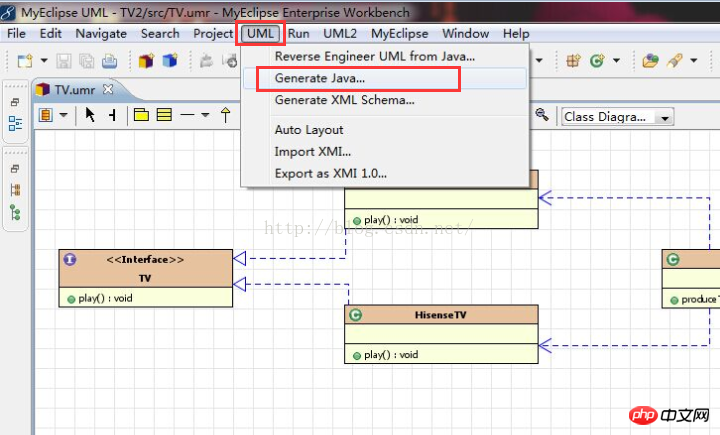Choose Import XMI... entry

coord(385,152)
